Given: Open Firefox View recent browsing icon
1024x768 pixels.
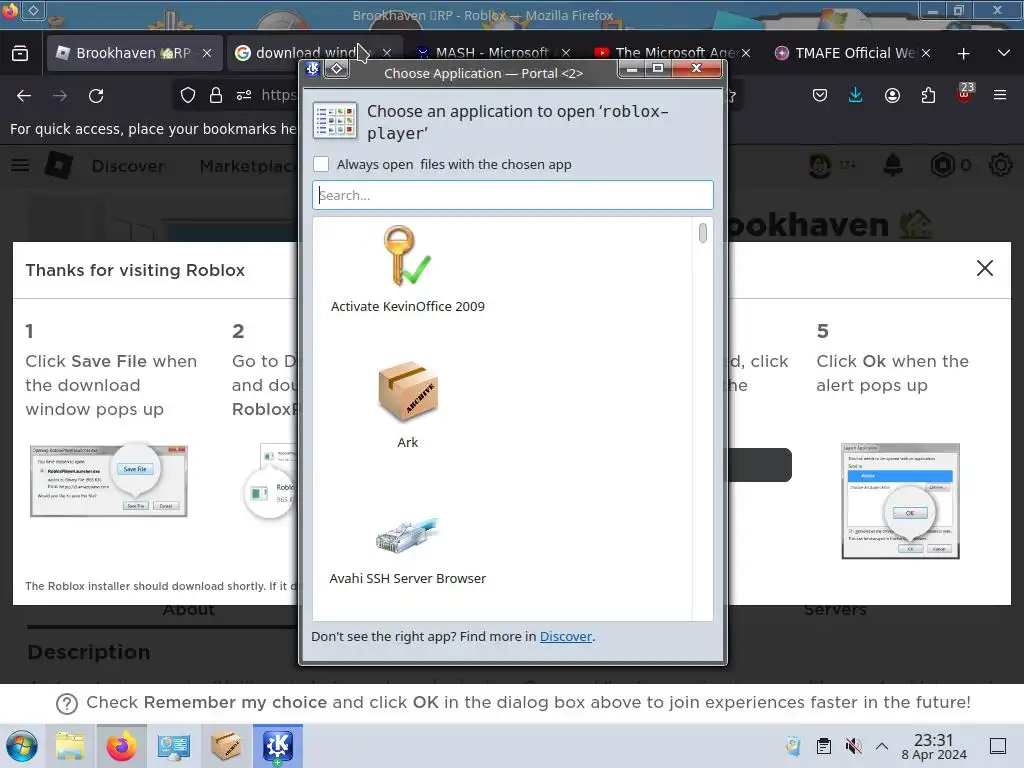Looking at the screenshot, I should [x=20, y=53].
